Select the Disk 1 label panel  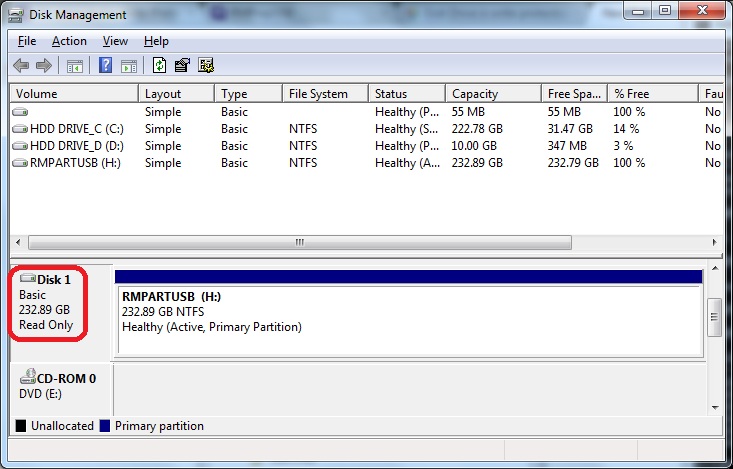61,312
